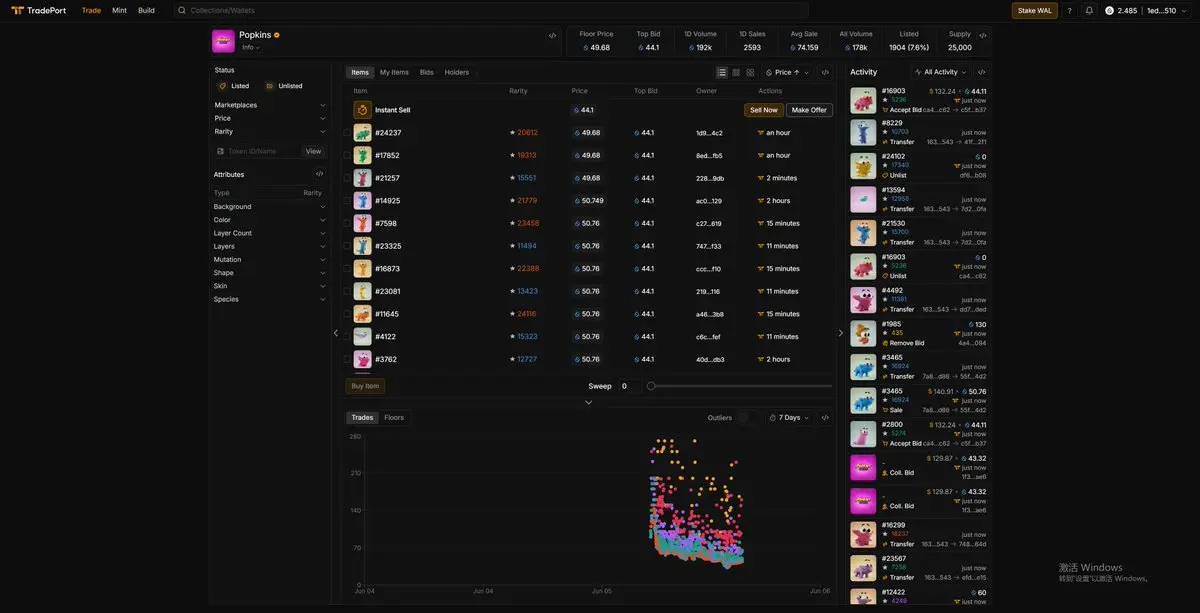This screenshot has height=613, width=1200.
Task: Click the Popkins verified badge
Action: [277, 35]
